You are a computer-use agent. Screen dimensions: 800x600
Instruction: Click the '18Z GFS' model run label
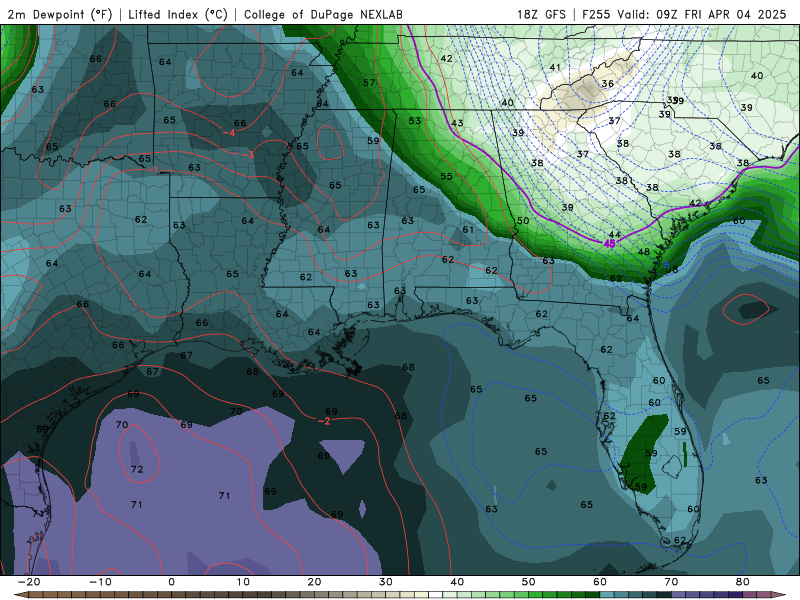[x=541, y=14]
